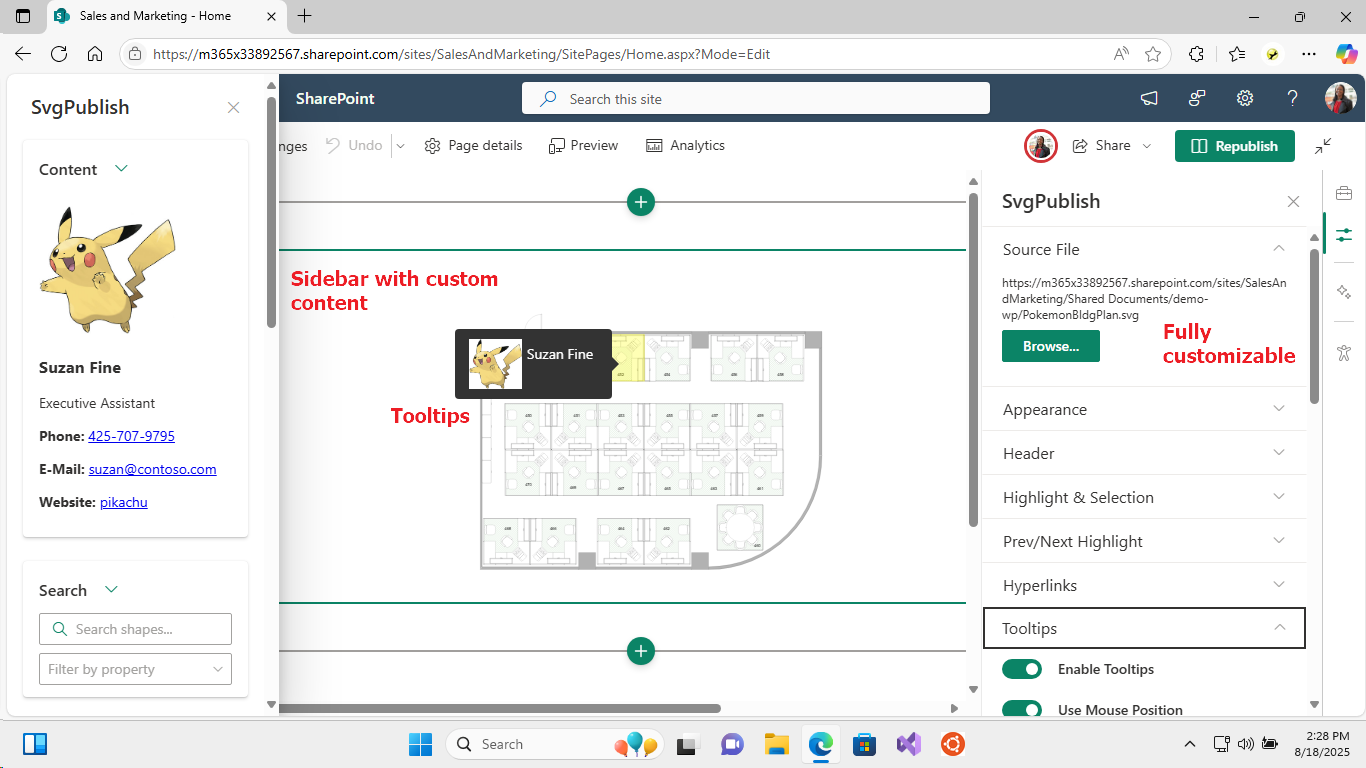Image resolution: width=1366 pixels, height=768 pixels.
Task: Open the toolbox briefcase icon in right rail
Action: pos(1343,192)
